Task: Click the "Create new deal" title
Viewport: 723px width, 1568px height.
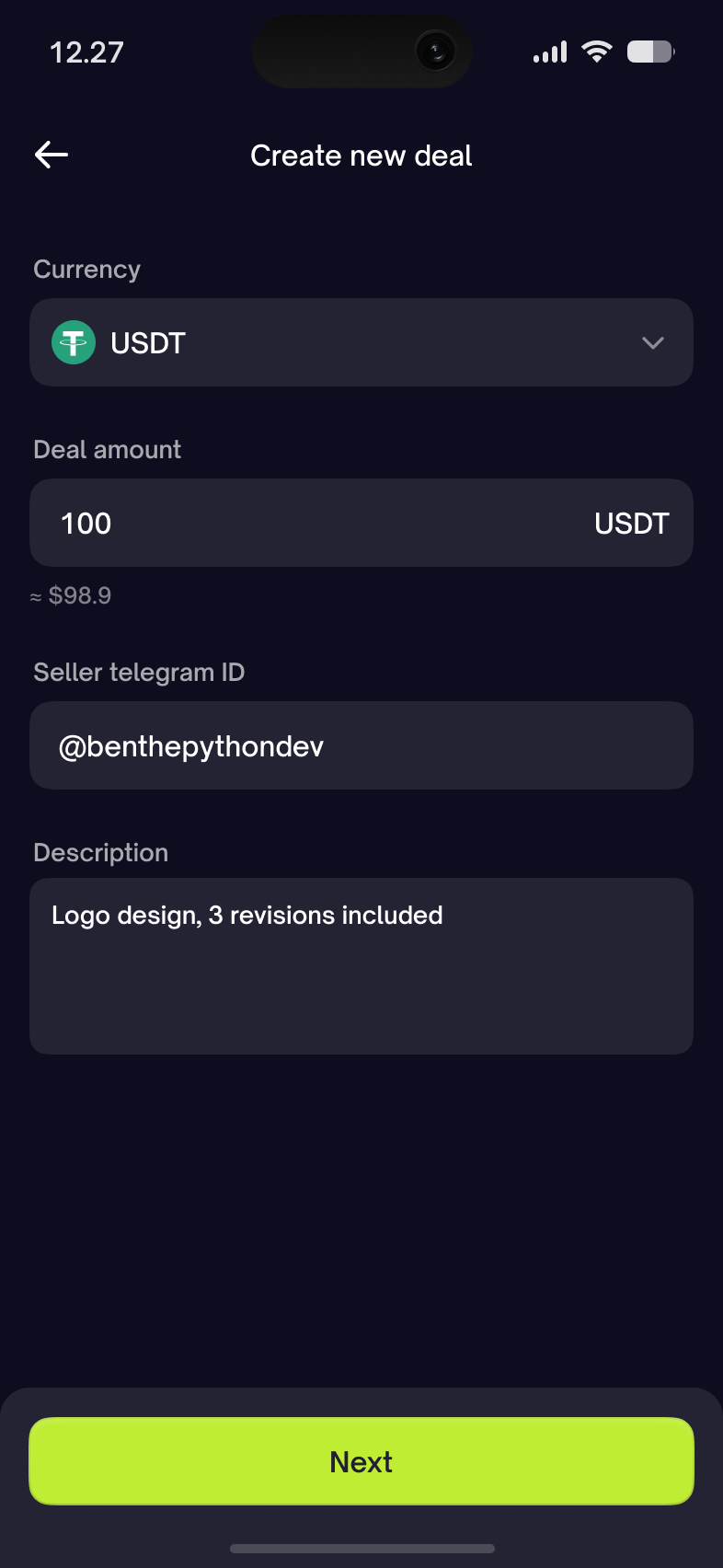Action: [x=361, y=156]
